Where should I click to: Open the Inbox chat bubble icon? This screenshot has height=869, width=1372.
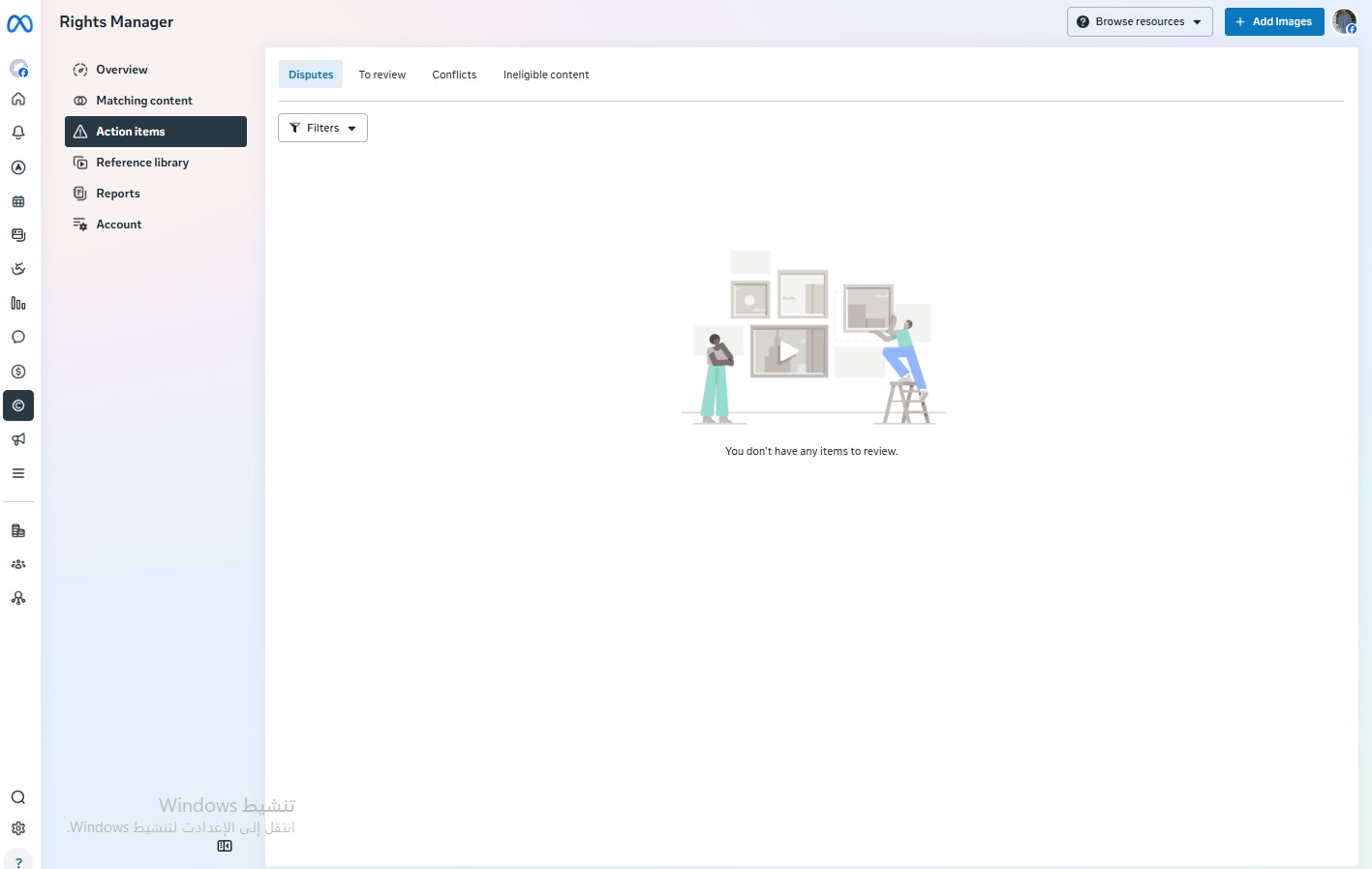(x=18, y=337)
